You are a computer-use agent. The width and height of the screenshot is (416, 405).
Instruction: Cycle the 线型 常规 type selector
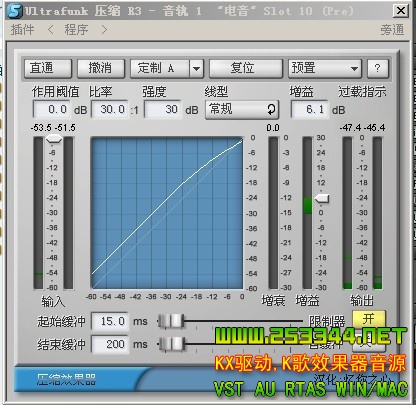242,109
